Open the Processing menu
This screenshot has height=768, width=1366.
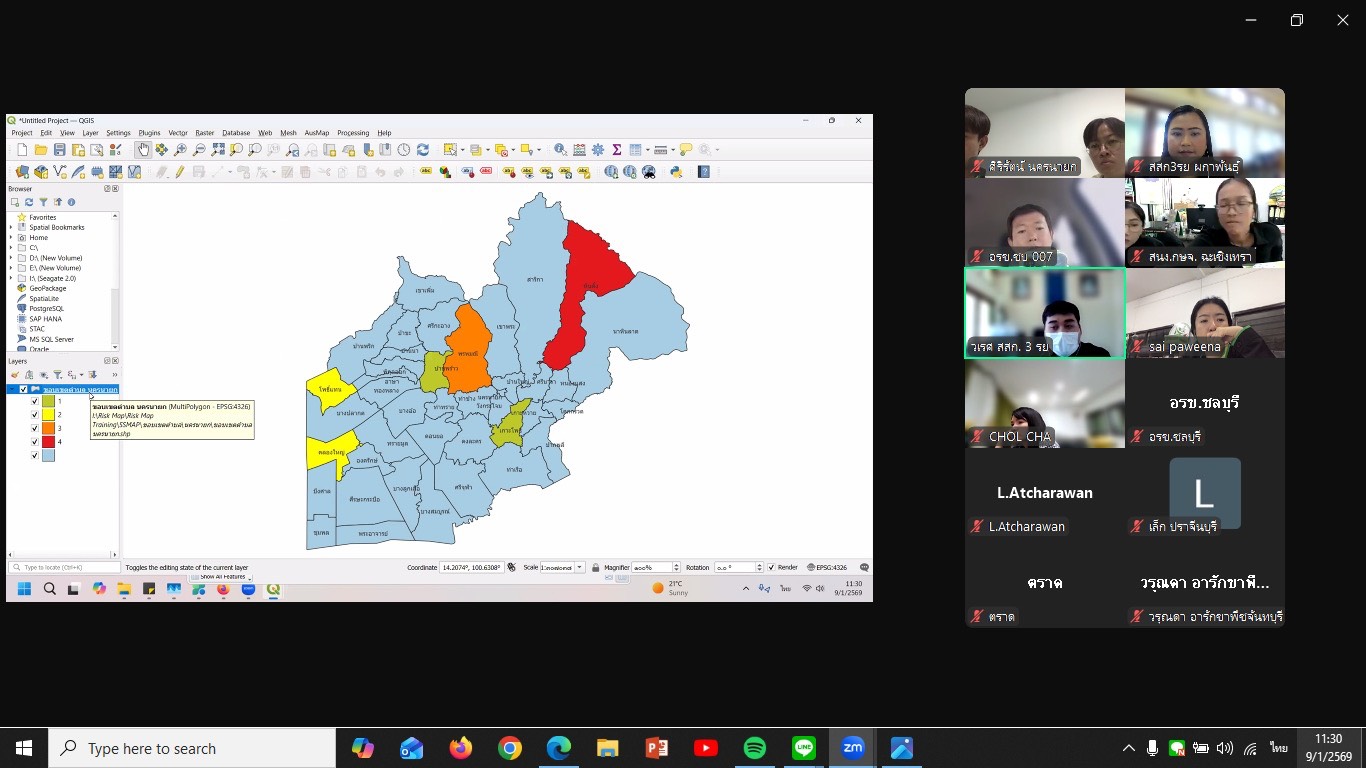click(353, 133)
